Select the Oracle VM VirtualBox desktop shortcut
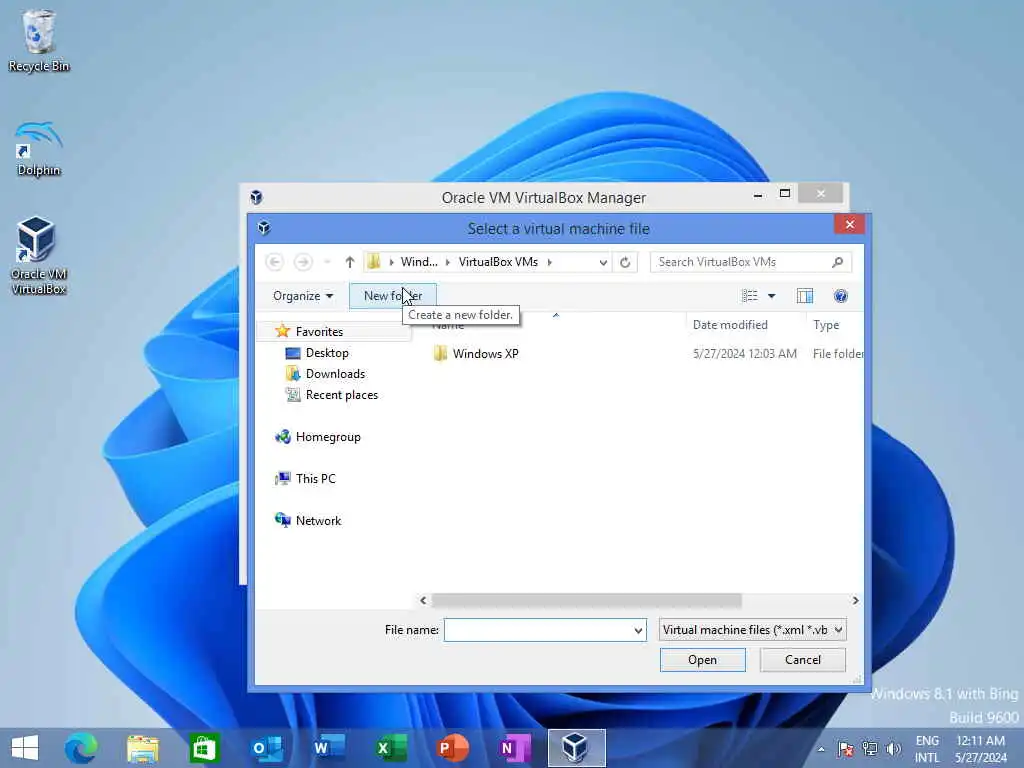The image size is (1024, 768). pyautogui.click(x=38, y=256)
